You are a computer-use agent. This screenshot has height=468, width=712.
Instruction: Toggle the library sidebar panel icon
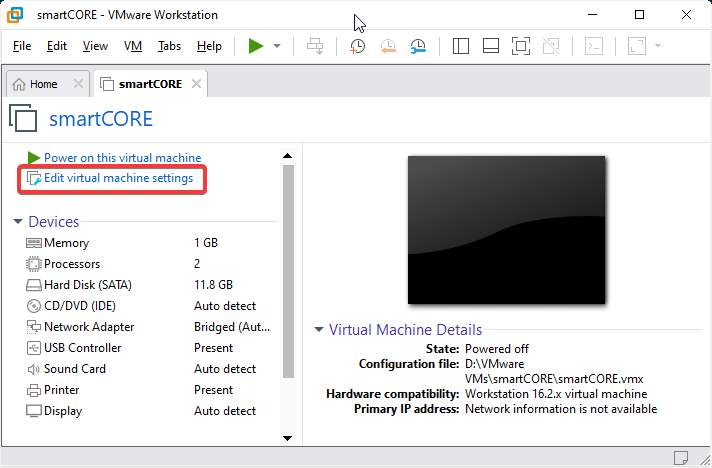point(461,46)
